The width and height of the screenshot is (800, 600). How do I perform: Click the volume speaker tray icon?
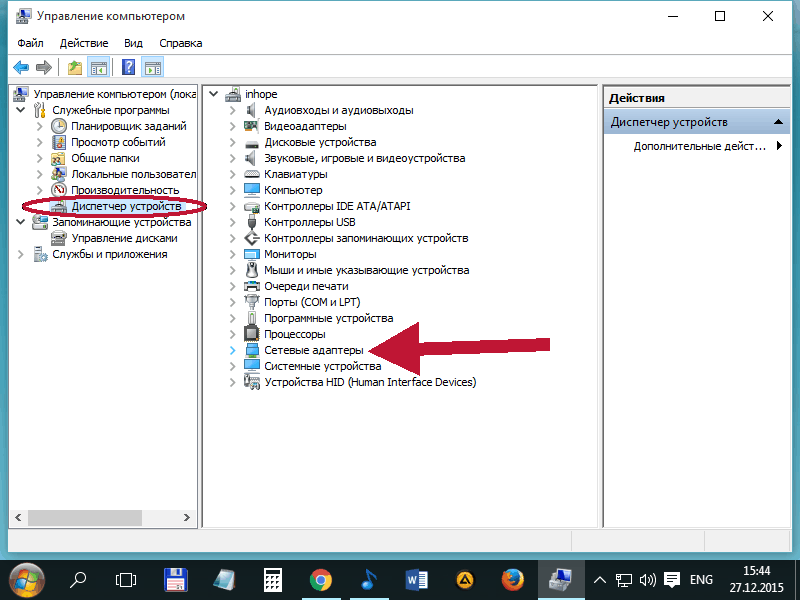[647, 580]
